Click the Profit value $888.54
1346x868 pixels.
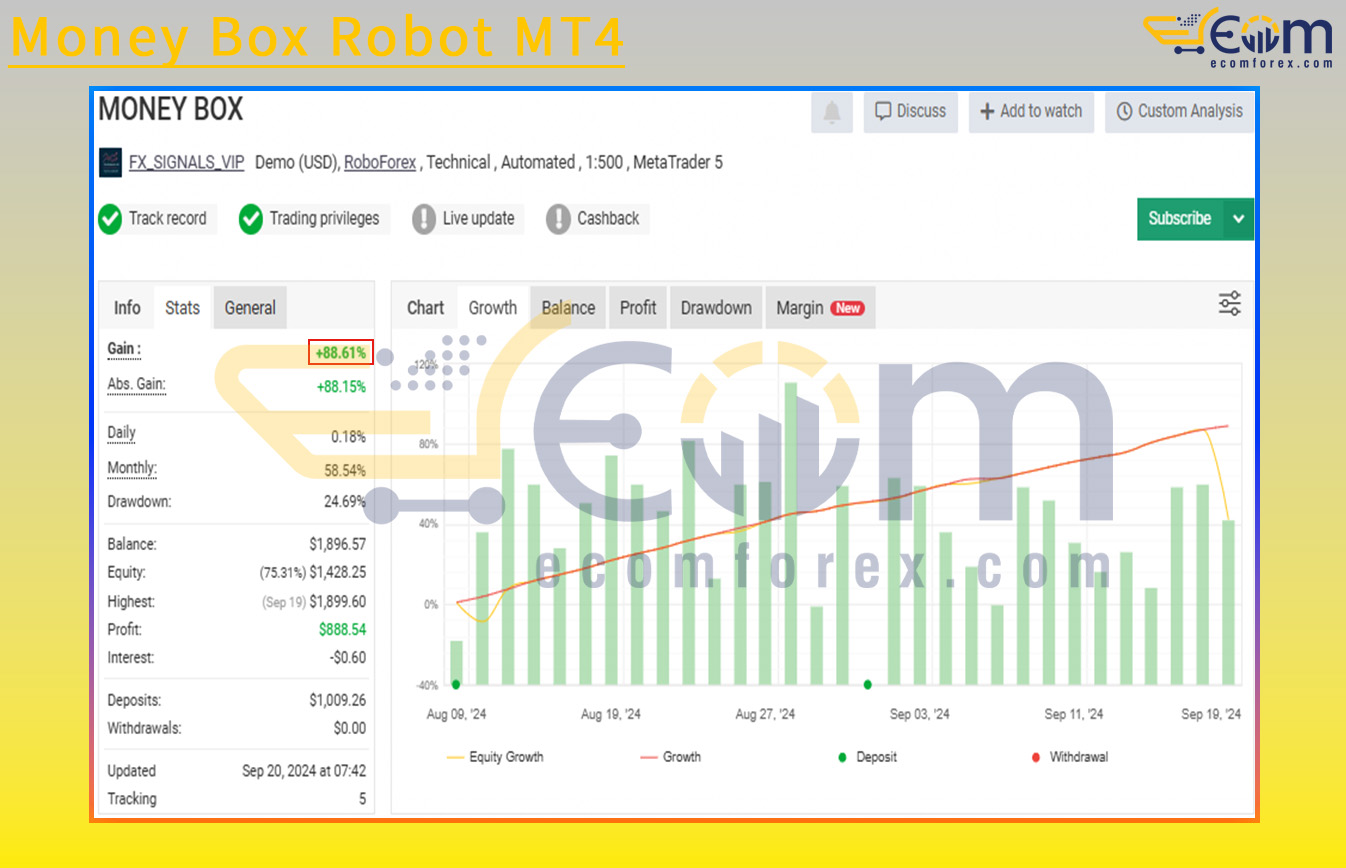(342, 630)
